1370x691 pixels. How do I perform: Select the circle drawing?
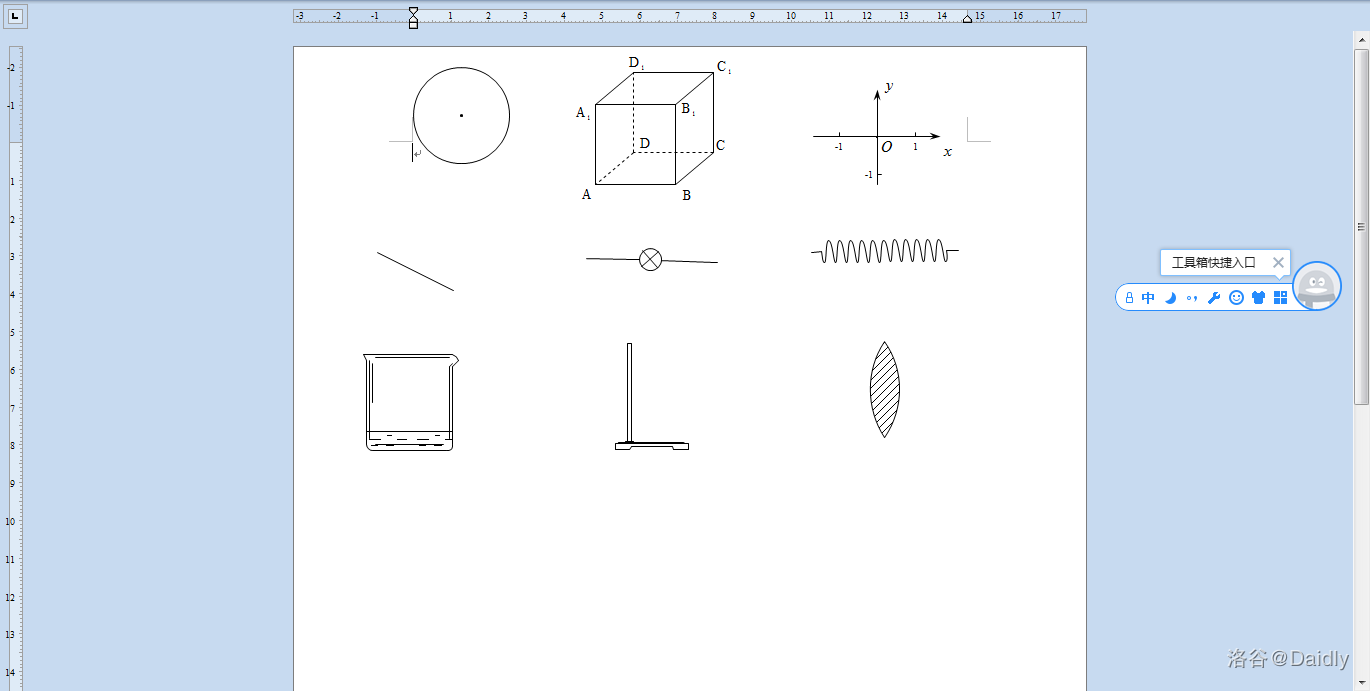point(461,116)
